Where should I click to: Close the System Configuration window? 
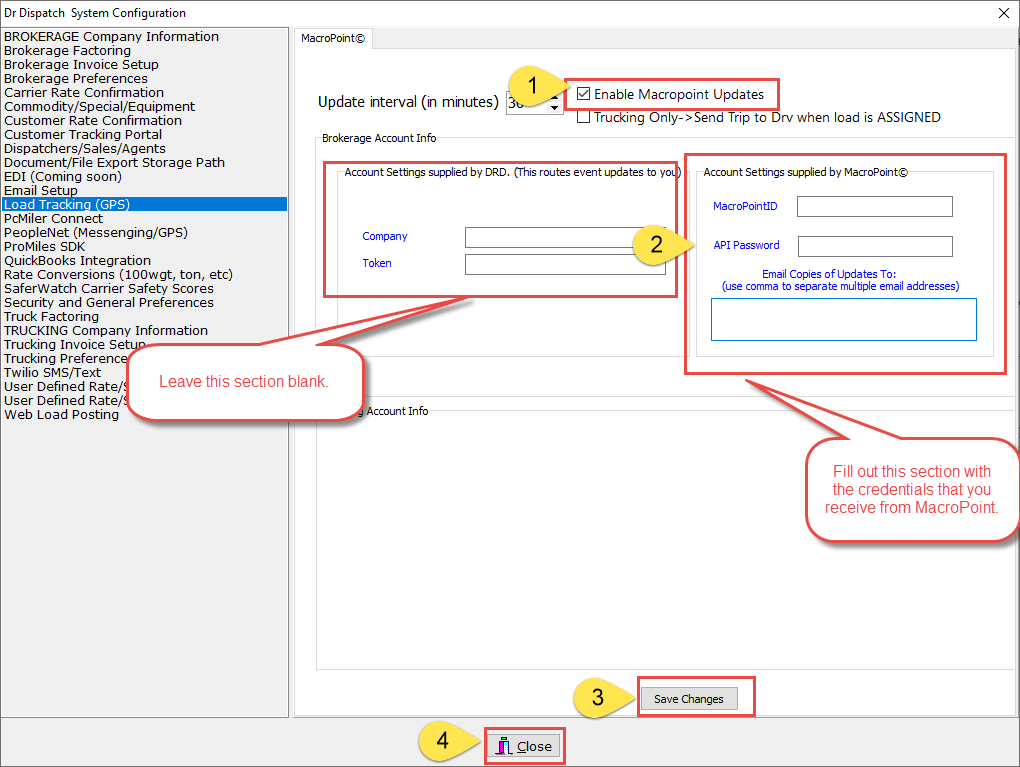tap(1004, 13)
